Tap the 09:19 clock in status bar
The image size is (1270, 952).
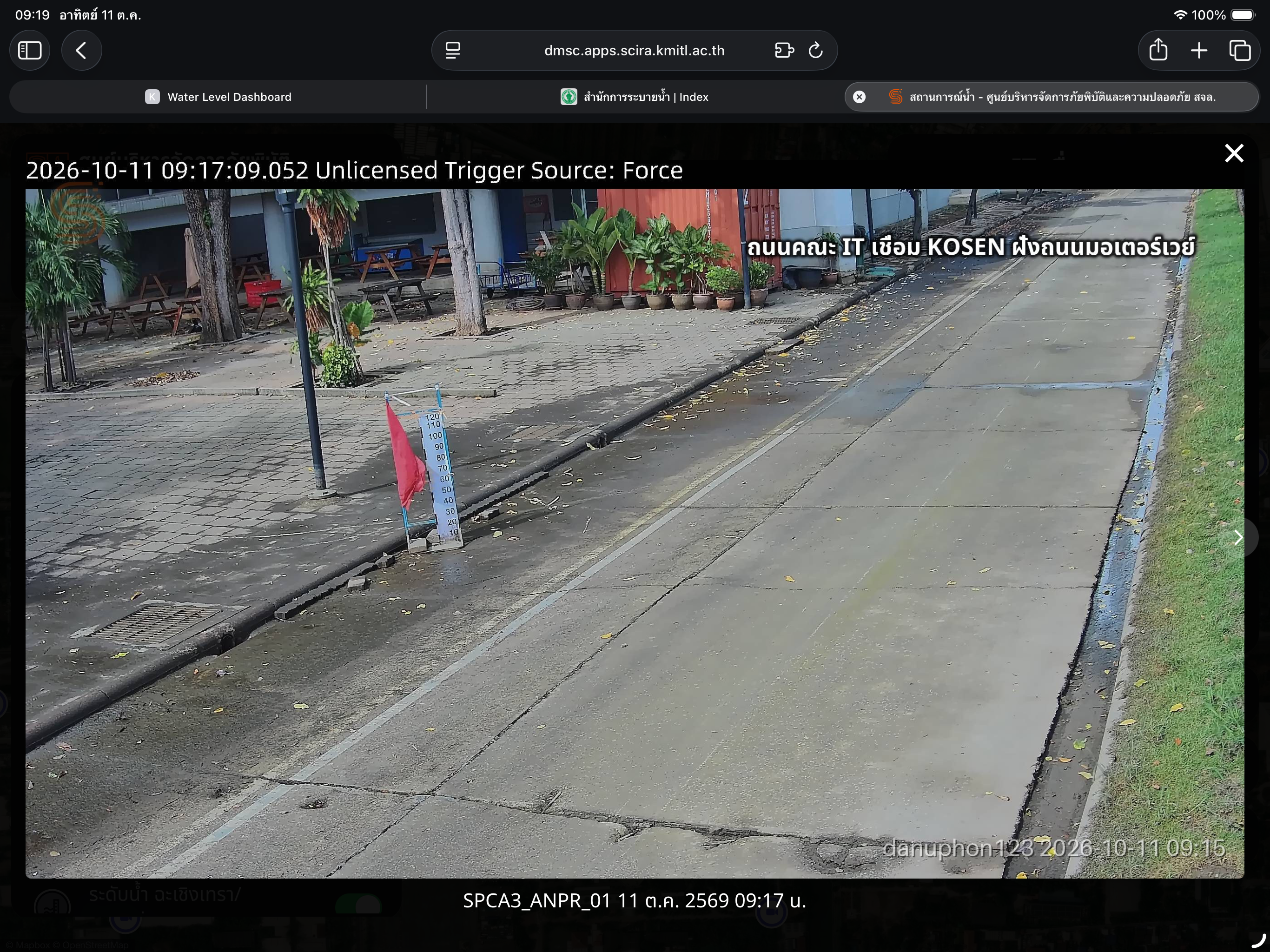point(33,15)
